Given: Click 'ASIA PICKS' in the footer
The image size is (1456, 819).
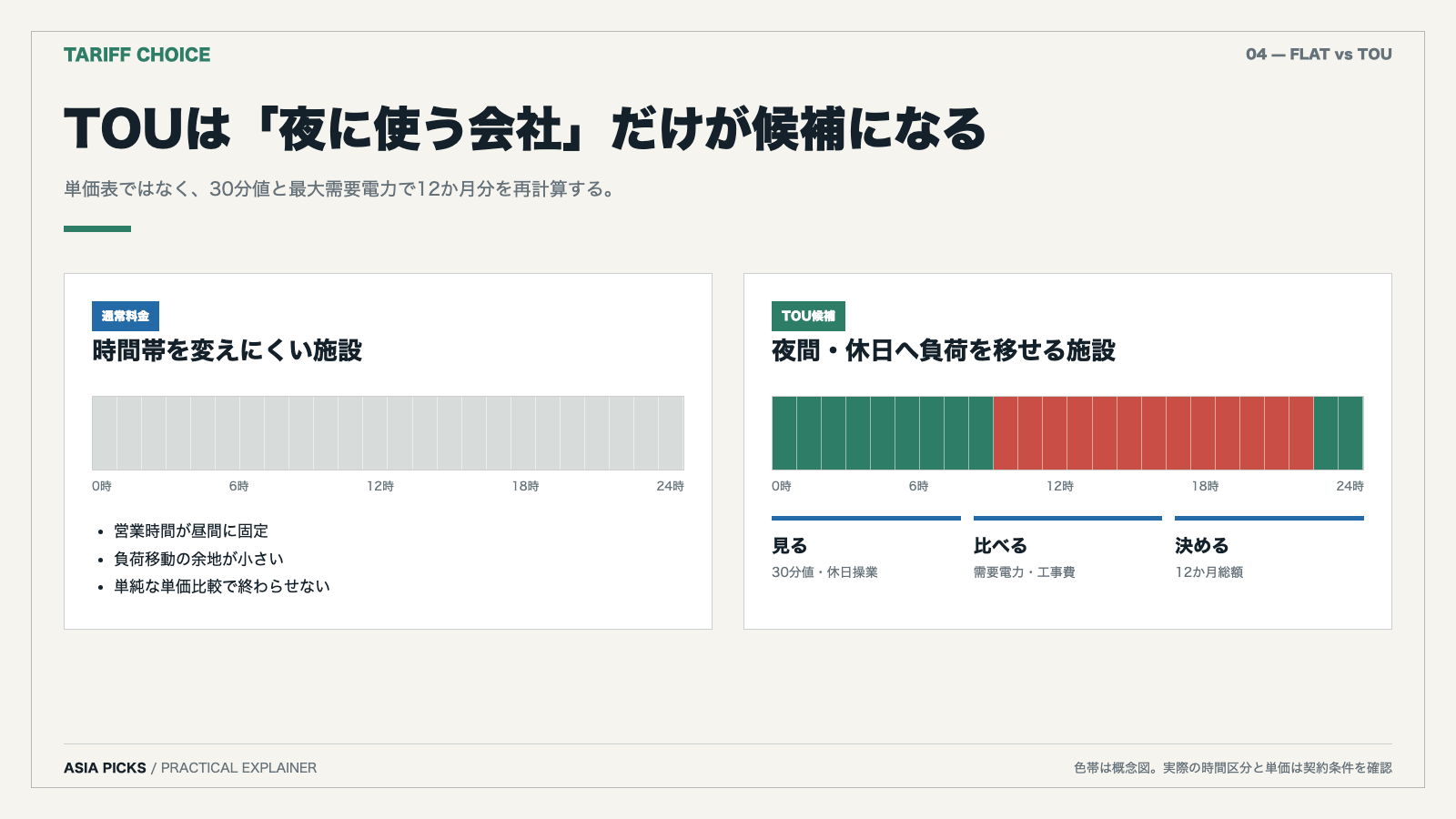Looking at the screenshot, I should pos(105,768).
